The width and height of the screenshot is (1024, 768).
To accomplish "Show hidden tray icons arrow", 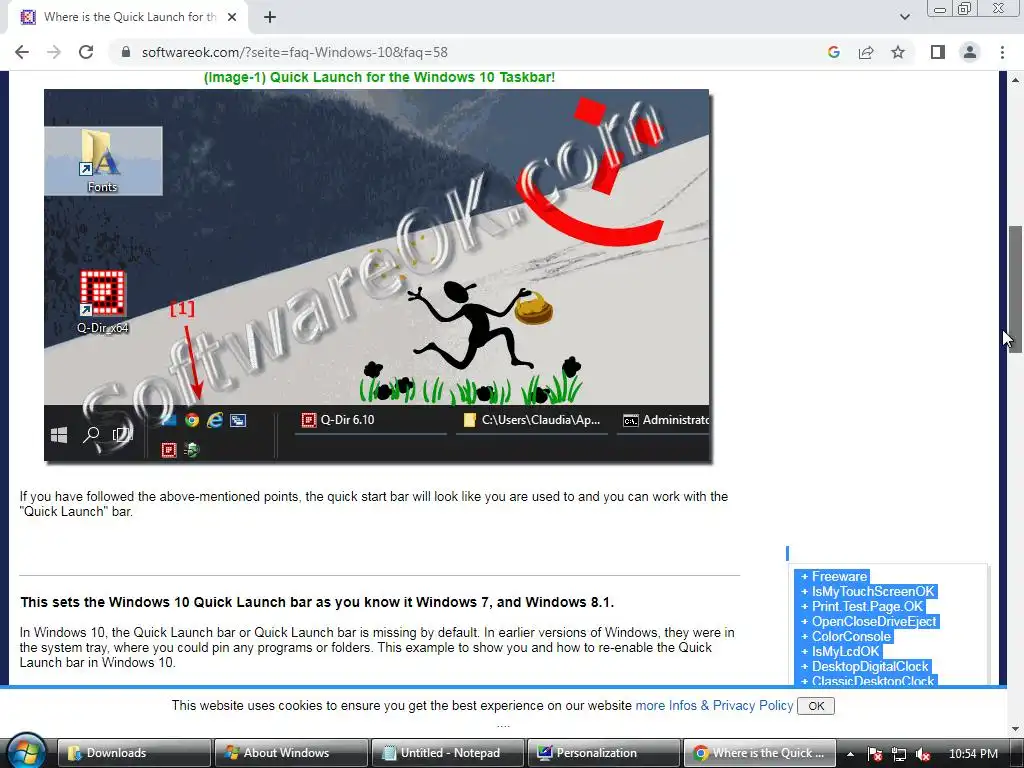I will [850, 754].
